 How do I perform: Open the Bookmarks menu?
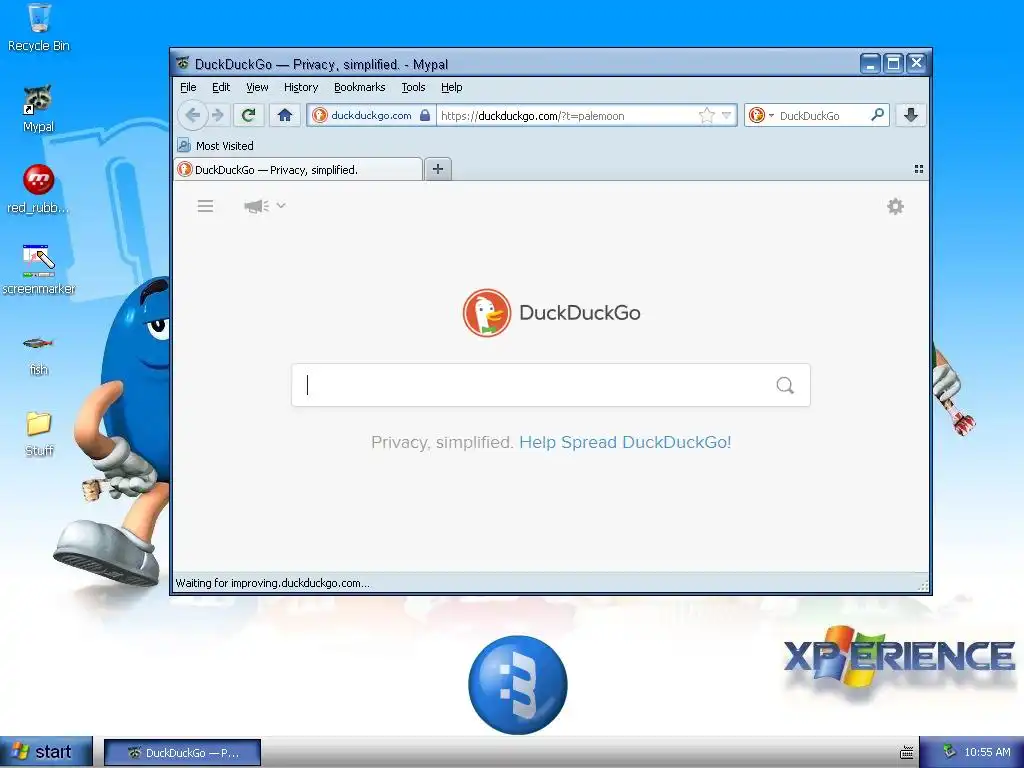click(x=359, y=87)
